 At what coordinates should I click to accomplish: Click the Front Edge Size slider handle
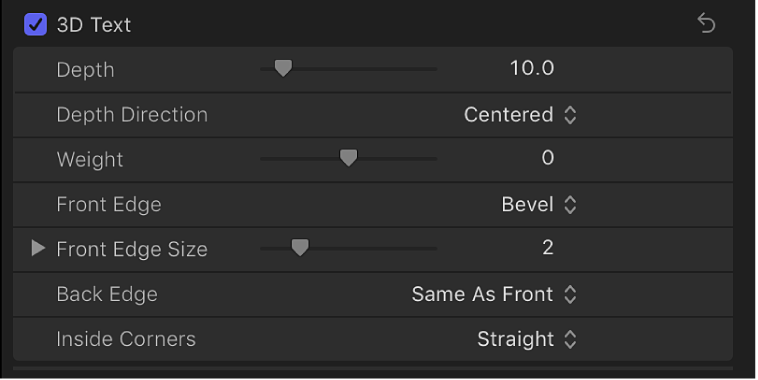[300, 248]
